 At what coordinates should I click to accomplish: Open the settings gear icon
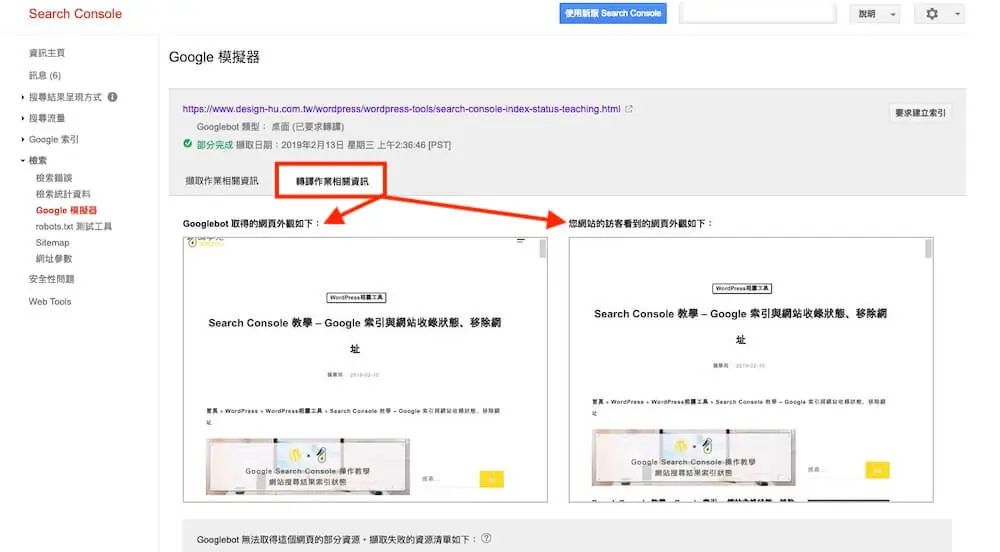tap(932, 13)
